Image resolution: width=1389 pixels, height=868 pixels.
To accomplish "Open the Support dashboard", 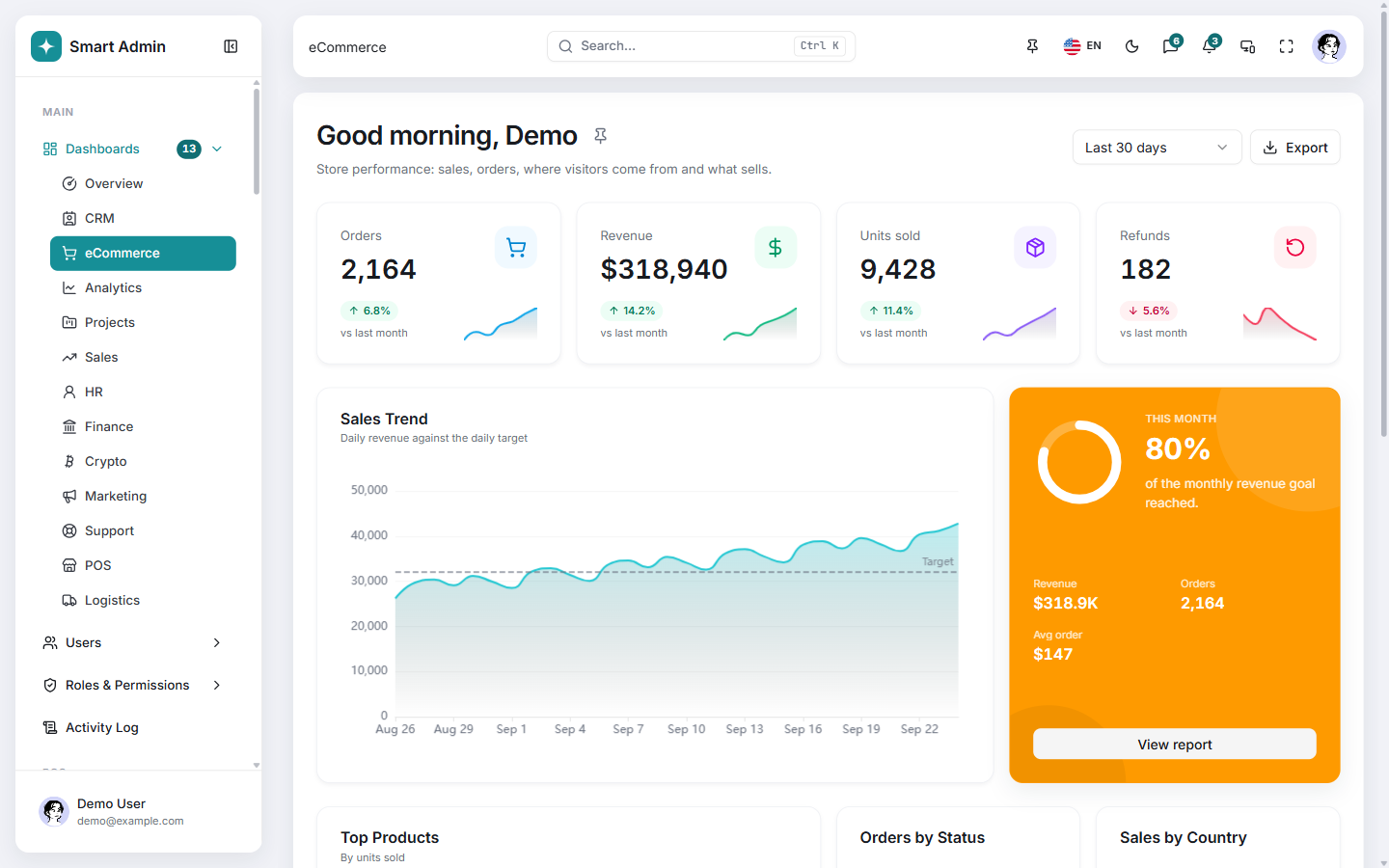I will [x=143, y=530].
